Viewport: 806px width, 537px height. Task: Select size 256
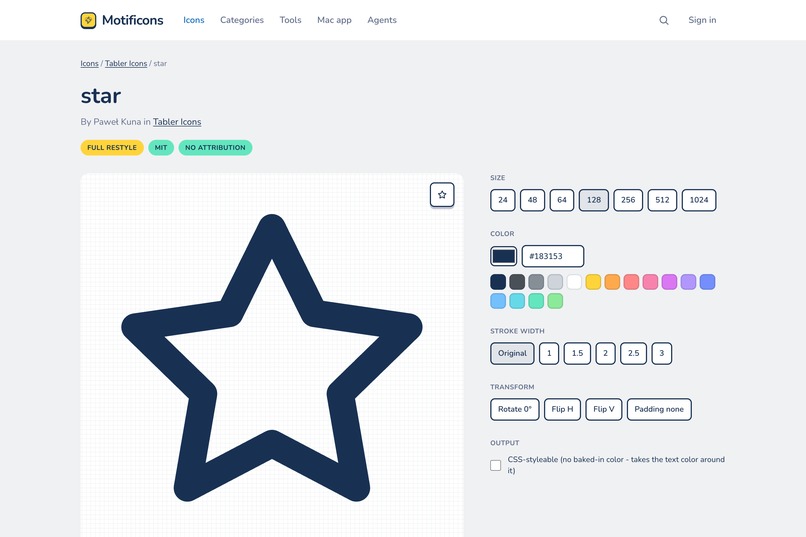[x=628, y=200]
